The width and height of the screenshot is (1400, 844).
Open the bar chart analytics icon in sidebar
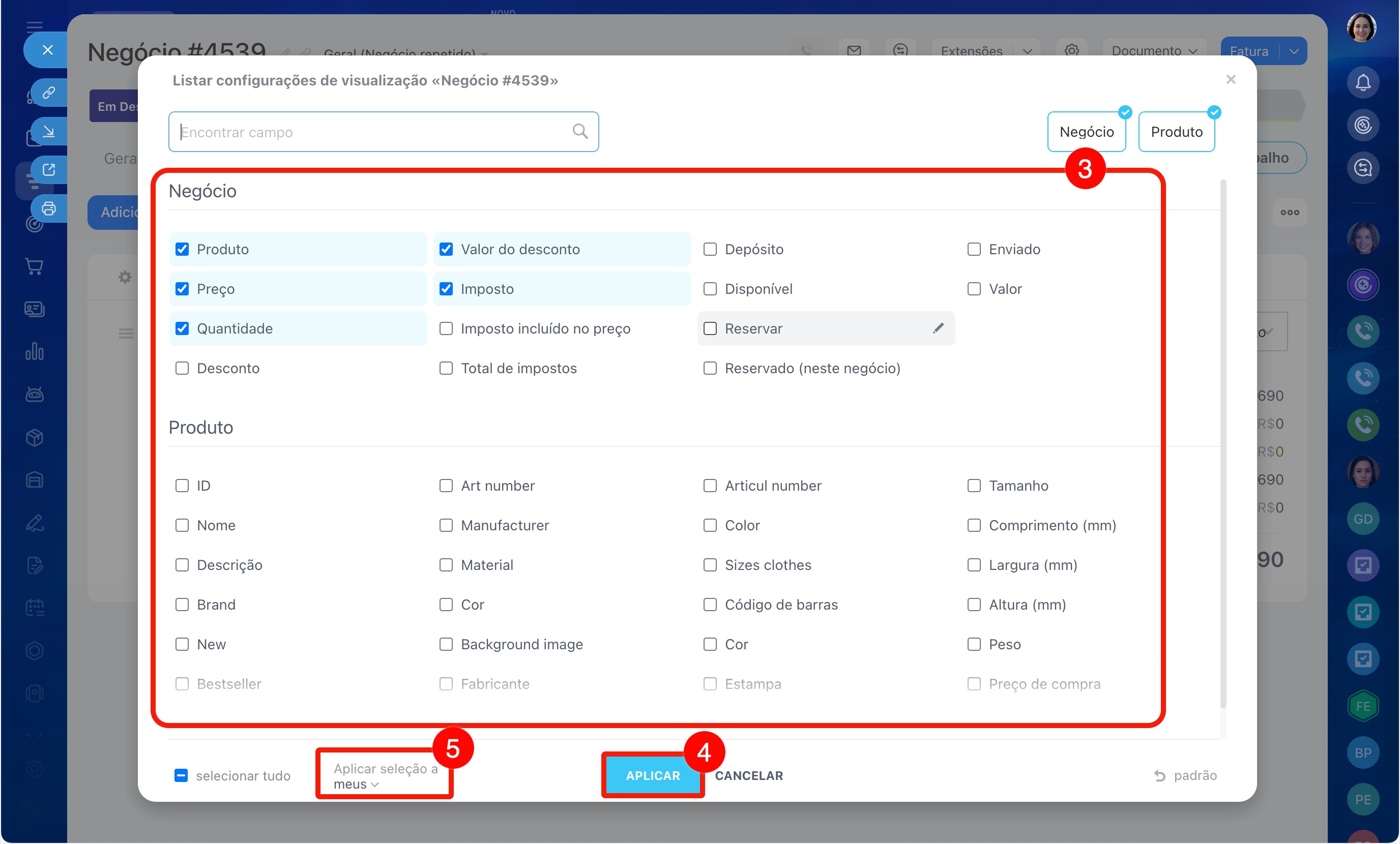(35, 351)
